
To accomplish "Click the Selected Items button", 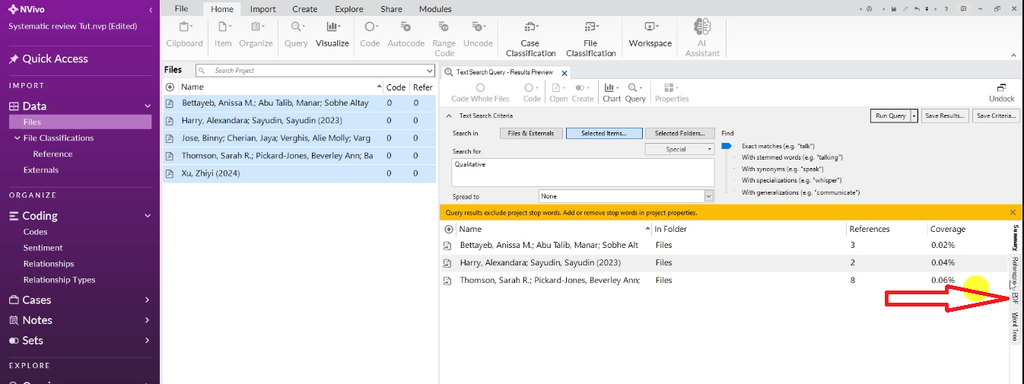I will (604, 133).
